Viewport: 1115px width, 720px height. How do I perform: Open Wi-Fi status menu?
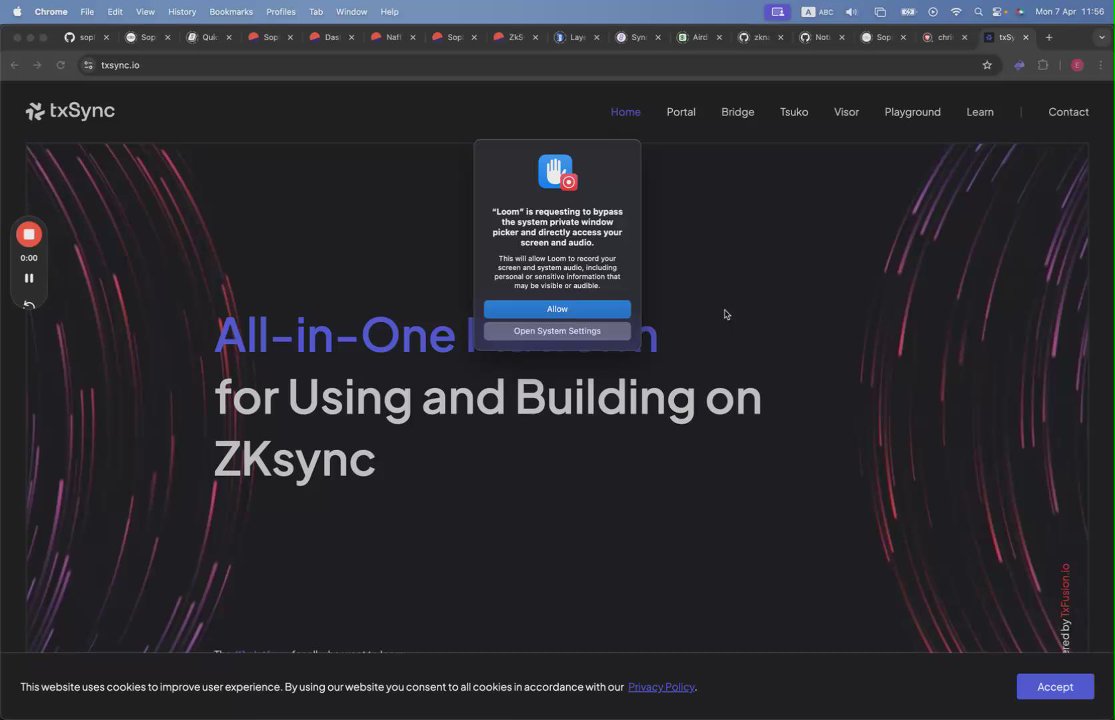click(x=956, y=11)
